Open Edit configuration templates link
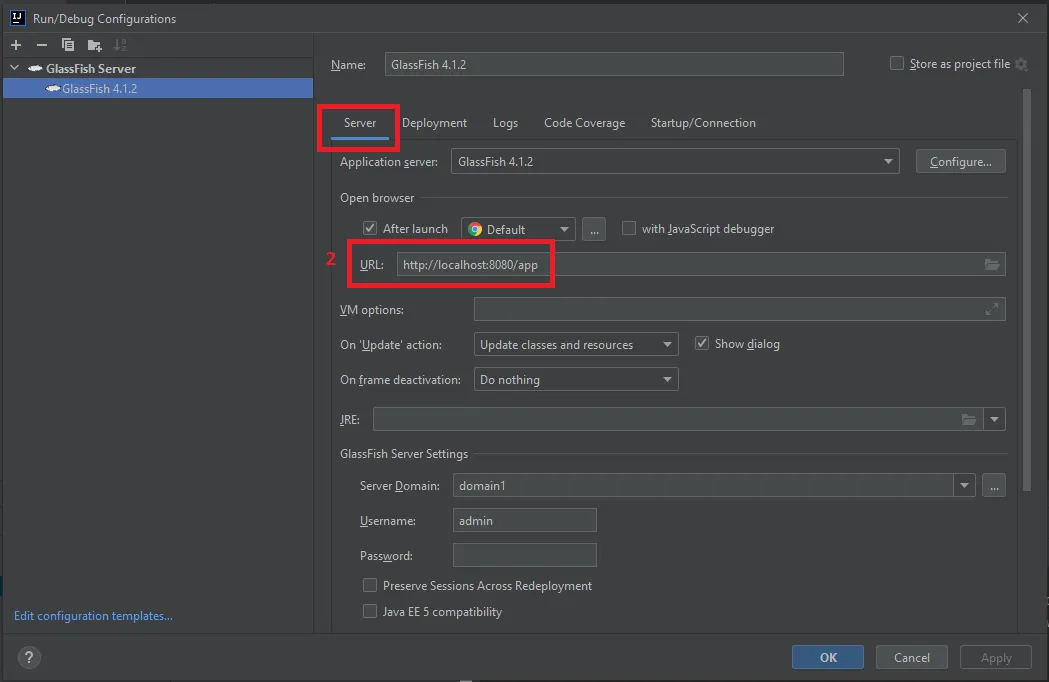This screenshot has width=1049, height=682. point(93,616)
